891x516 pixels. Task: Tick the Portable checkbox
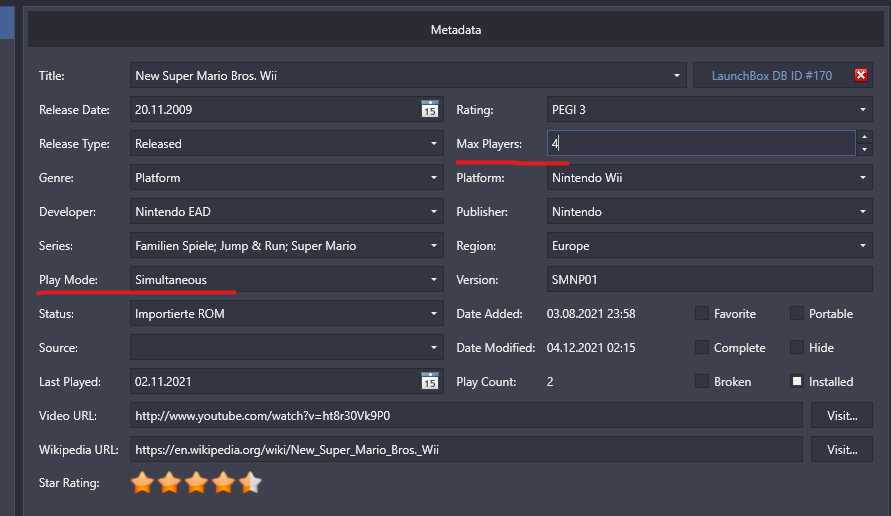(797, 313)
